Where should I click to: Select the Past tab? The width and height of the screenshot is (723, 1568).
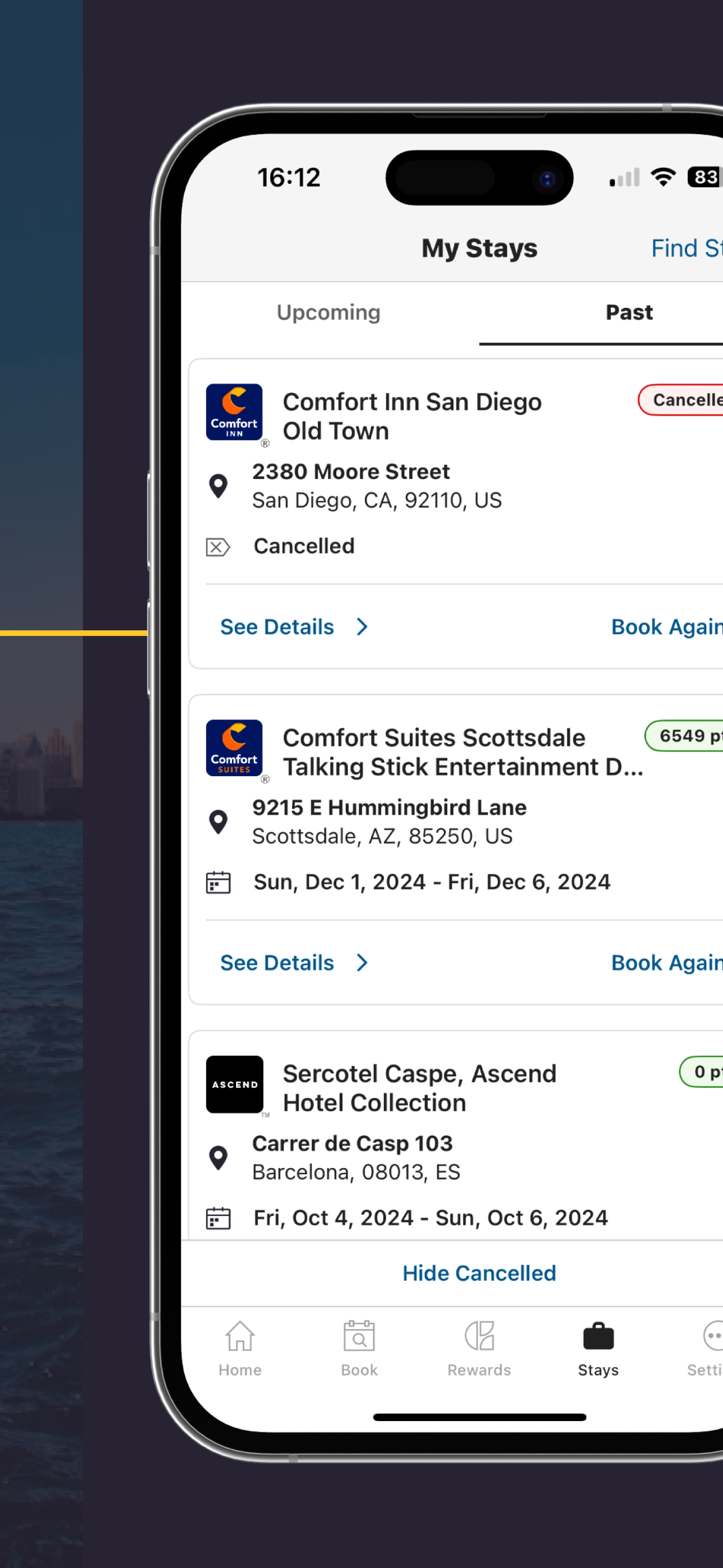629,312
